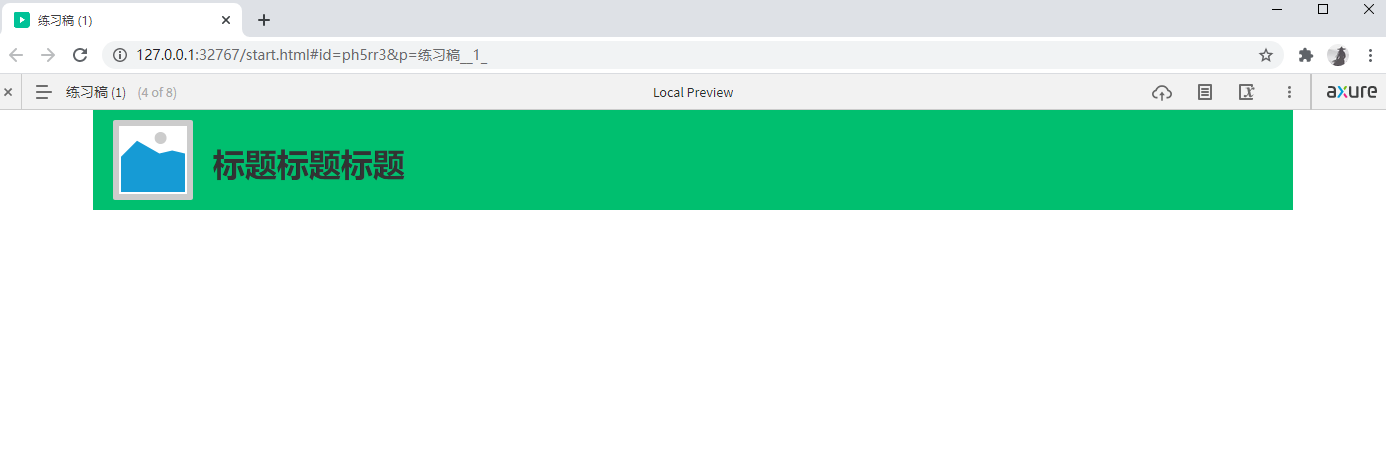Open the documentation notes icon
Screen dimensions: 1386x468
pos(1205,92)
